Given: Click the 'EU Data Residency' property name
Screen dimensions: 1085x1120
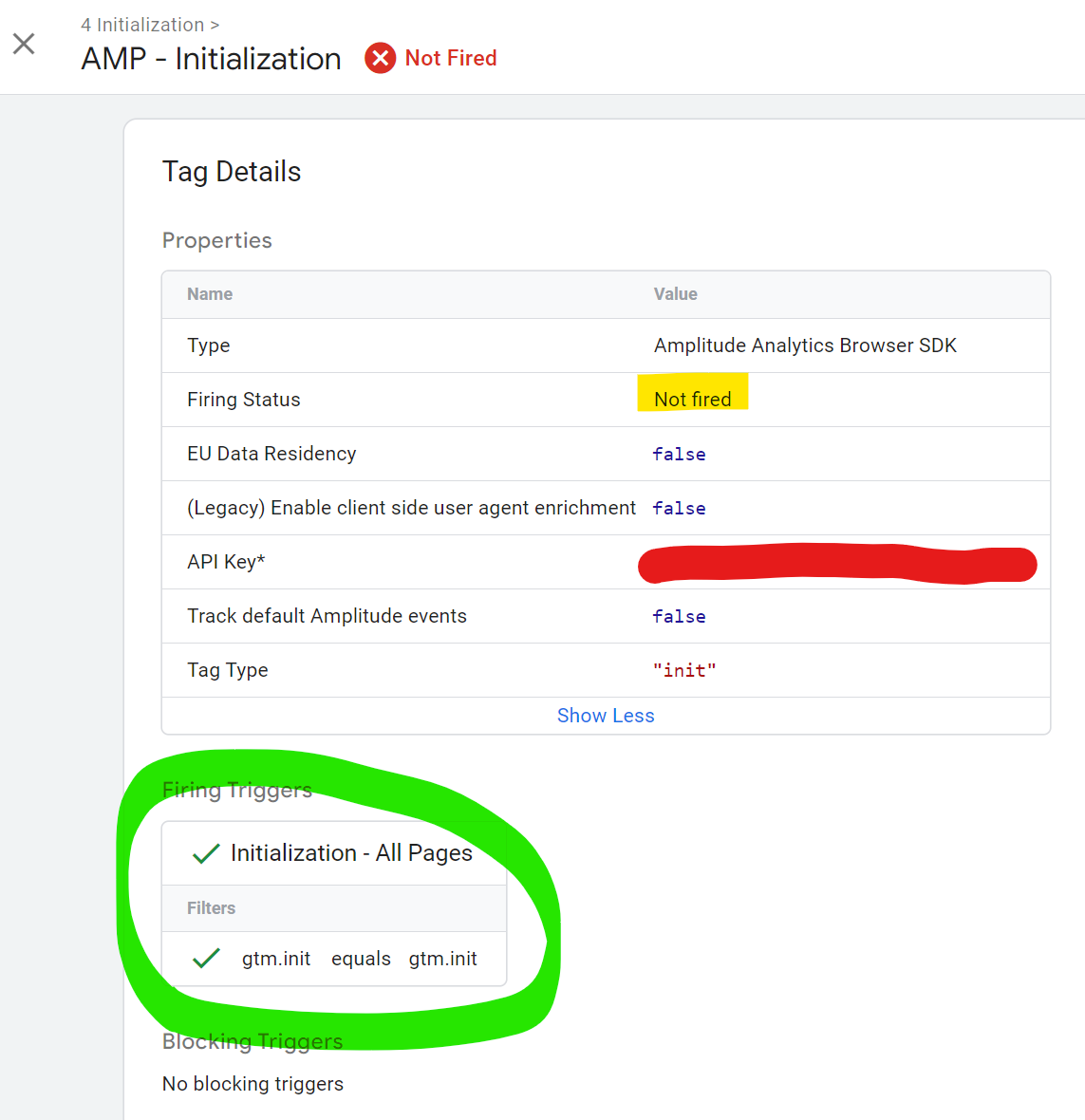Looking at the screenshot, I should pos(271,454).
